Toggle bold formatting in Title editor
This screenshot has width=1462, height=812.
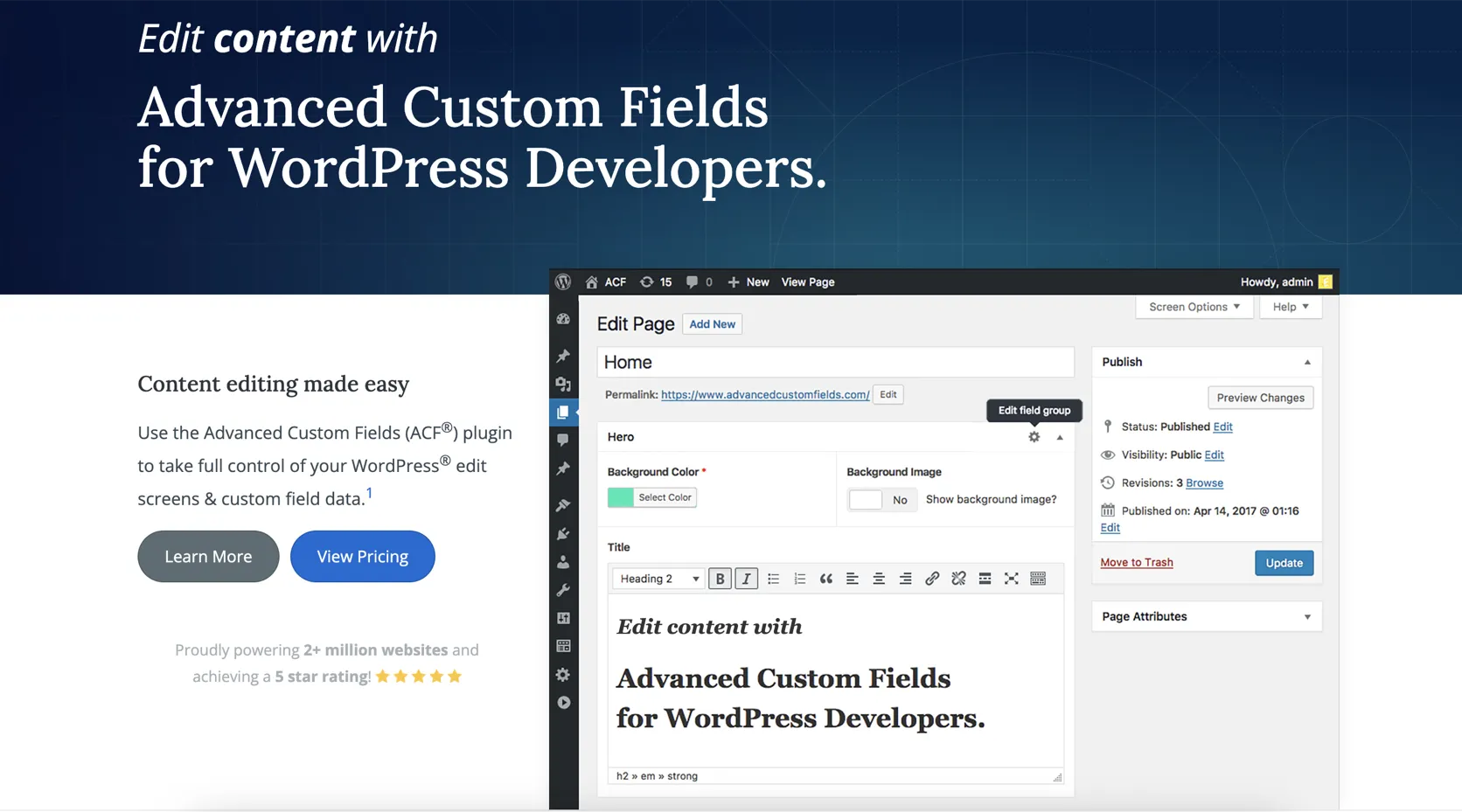click(720, 579)
